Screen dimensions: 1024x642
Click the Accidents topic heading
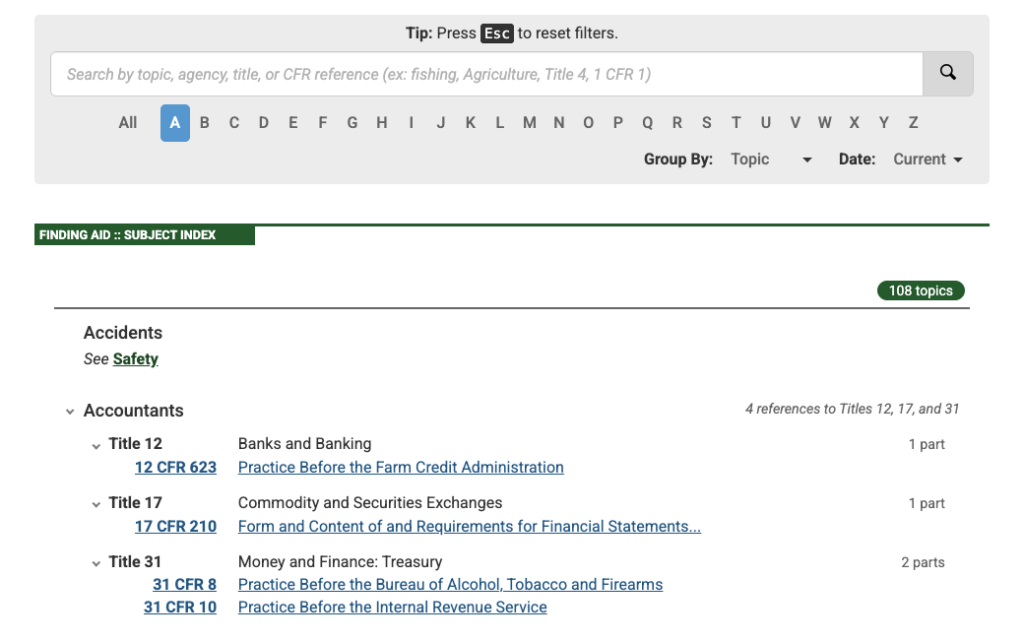coord(123,332)
